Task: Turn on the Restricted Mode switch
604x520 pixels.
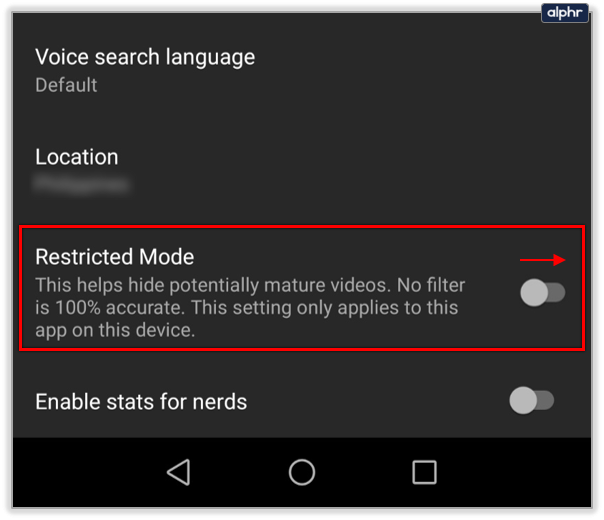Action: (542, 293)
